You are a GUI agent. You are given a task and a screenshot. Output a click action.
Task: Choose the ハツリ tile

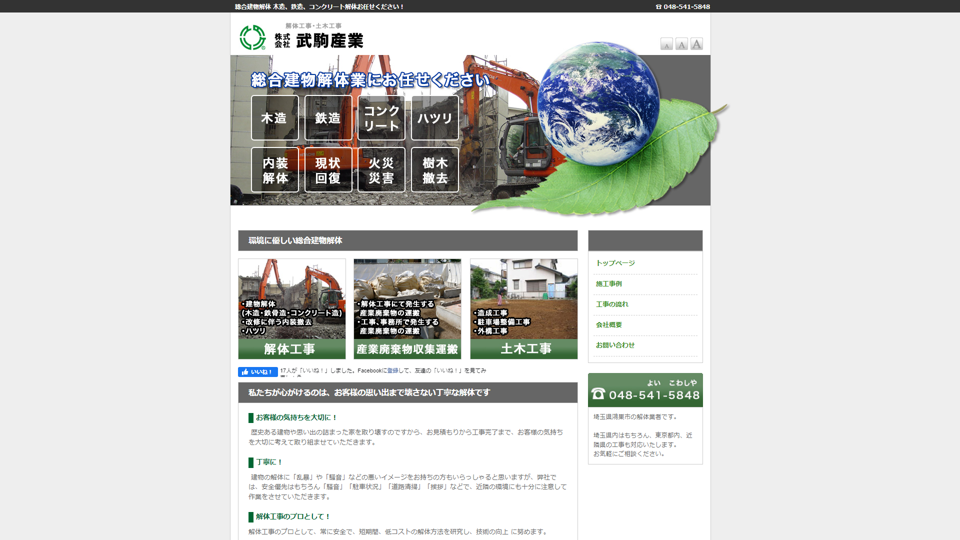pyautogui.click(x=435, y=118)
